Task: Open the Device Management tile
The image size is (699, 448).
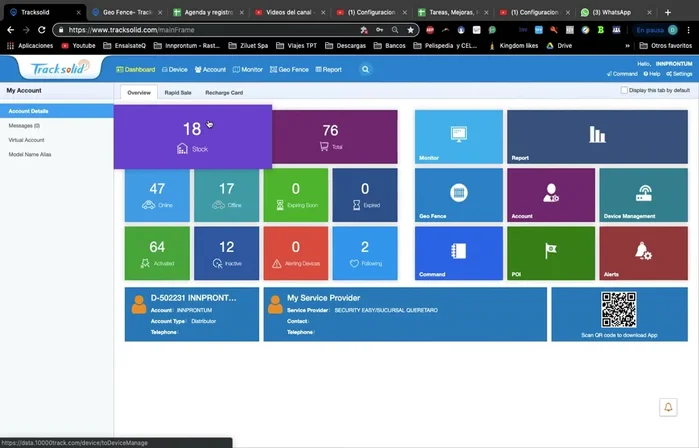Action: point(644,194)
